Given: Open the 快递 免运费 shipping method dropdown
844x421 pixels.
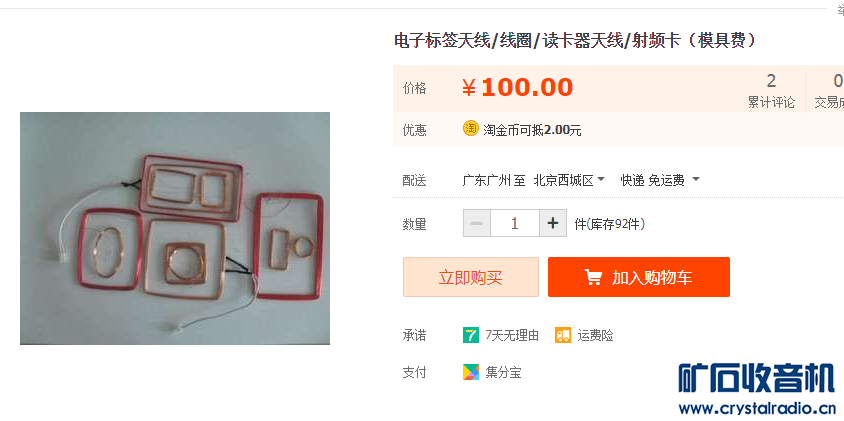Looking at the screenshot, I should (660, 180).
